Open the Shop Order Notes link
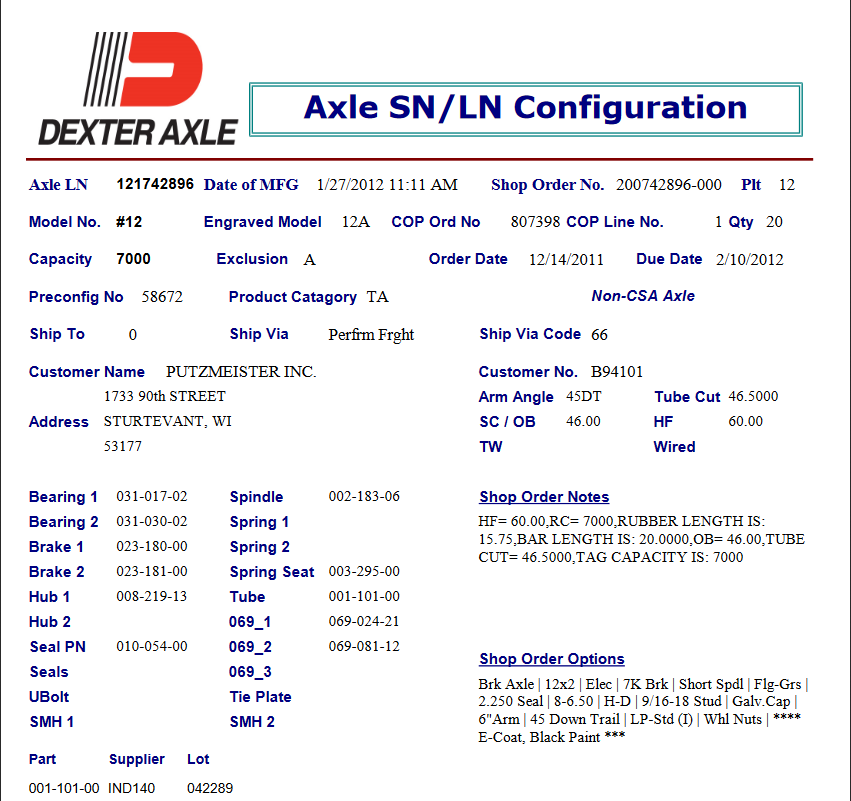Screen dimensions: 851x801 tap(544, 497)
